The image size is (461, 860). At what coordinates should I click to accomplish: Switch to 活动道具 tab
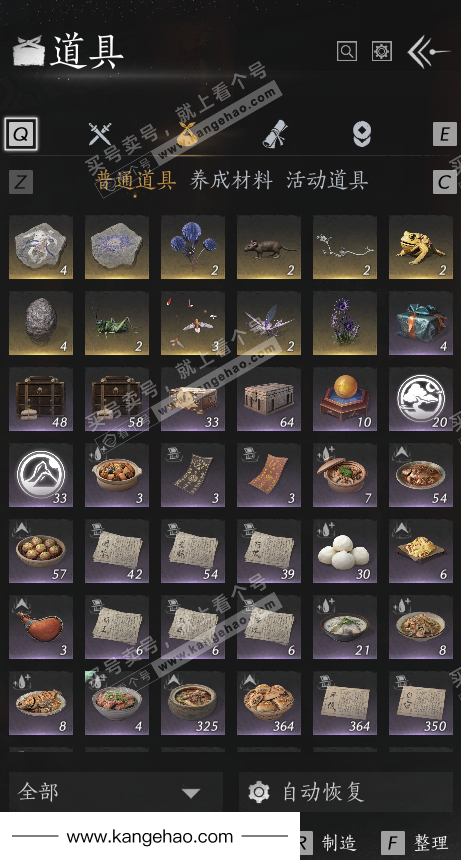pos(327,180)
